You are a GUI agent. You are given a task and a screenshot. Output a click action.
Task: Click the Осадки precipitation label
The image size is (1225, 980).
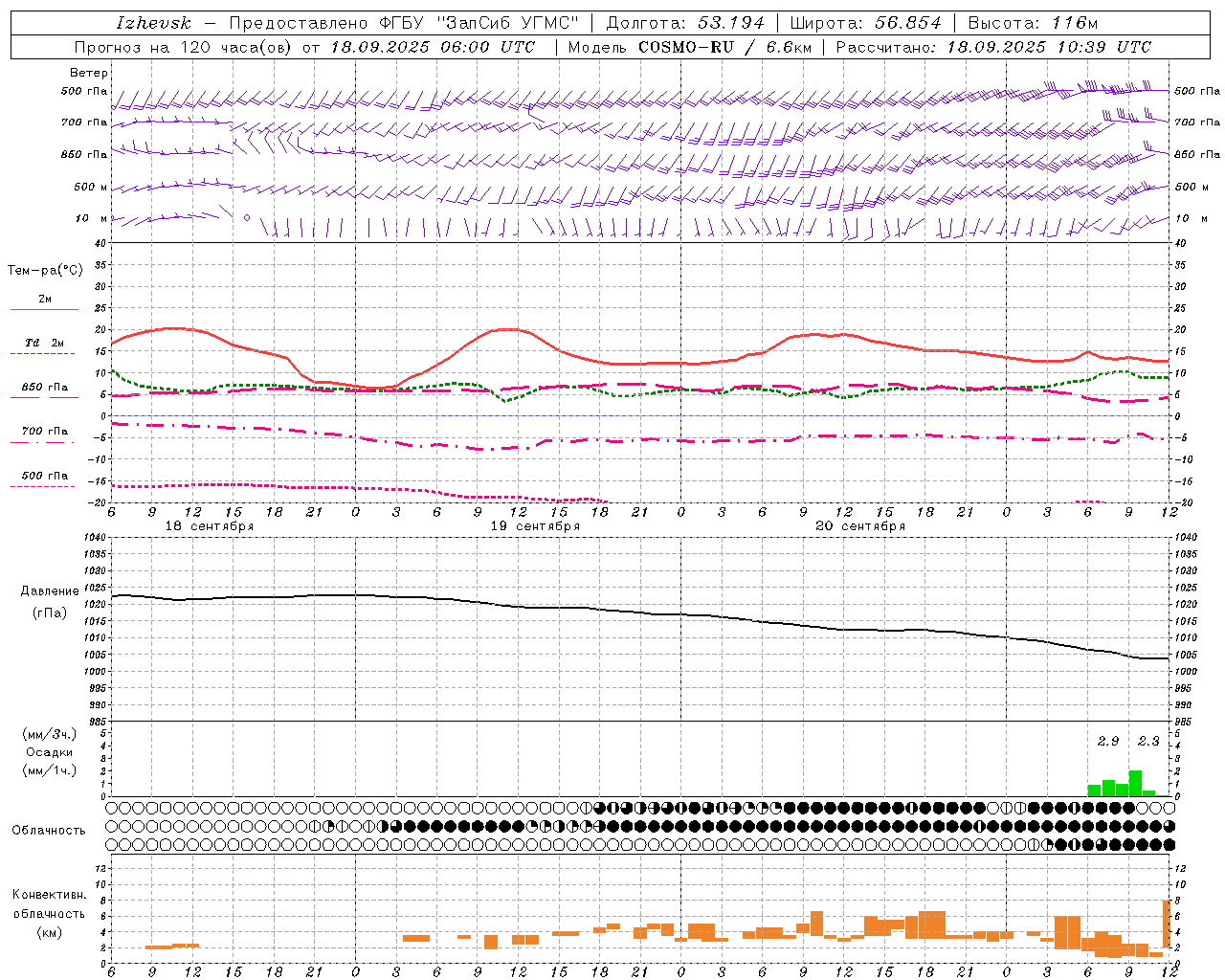(49, 752)
